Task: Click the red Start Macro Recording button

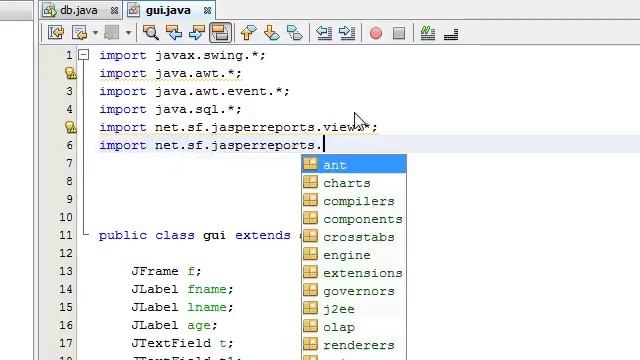Action: click(x=376, y=33)
